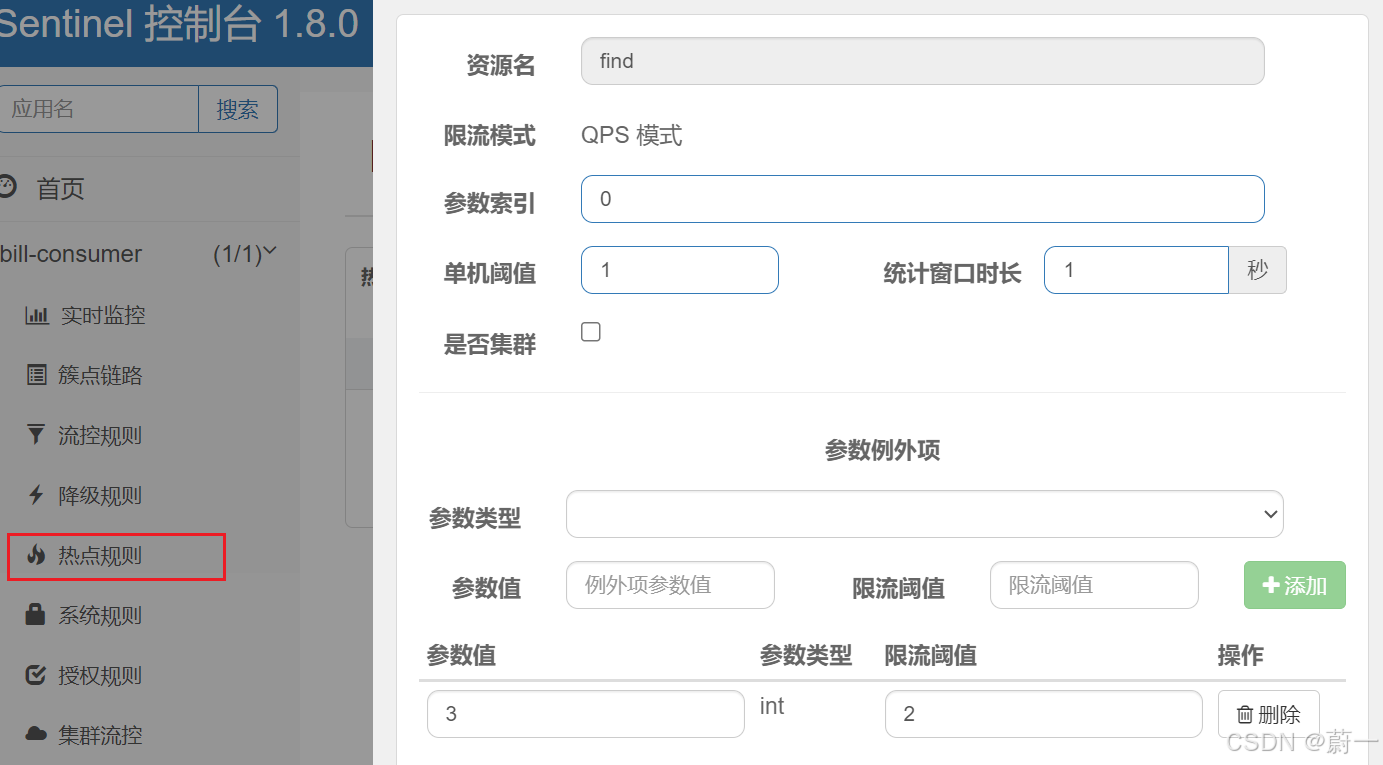The height and width of the screenshot is (765, 1383).
Task: Click the row's 参数值 field showing 3
Action: pyautogui.click(x=586, y=714)
